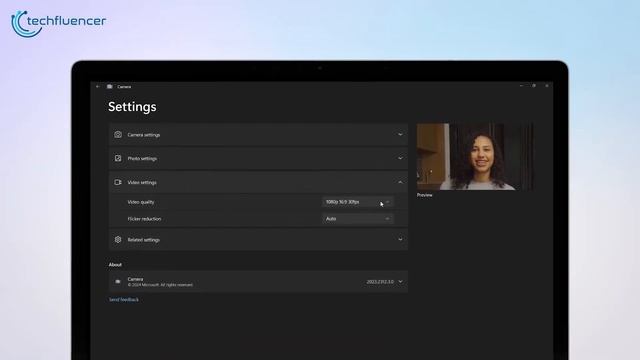Viewport: 640px width, 360px height.
Task: Click the camera icon beside Camera settings
Action: coord(118,135)
